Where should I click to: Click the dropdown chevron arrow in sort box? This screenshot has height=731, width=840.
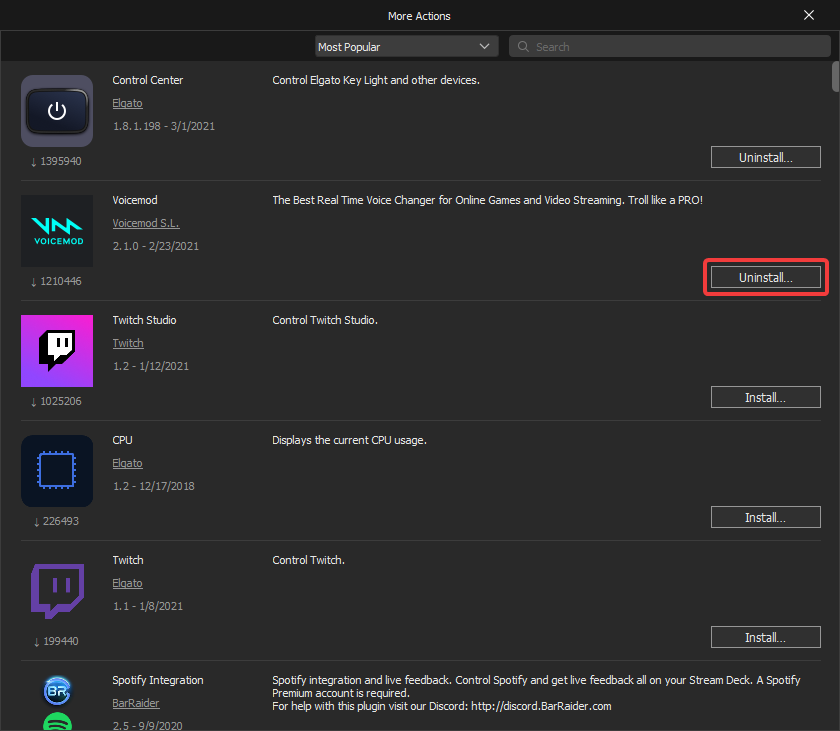484,47
